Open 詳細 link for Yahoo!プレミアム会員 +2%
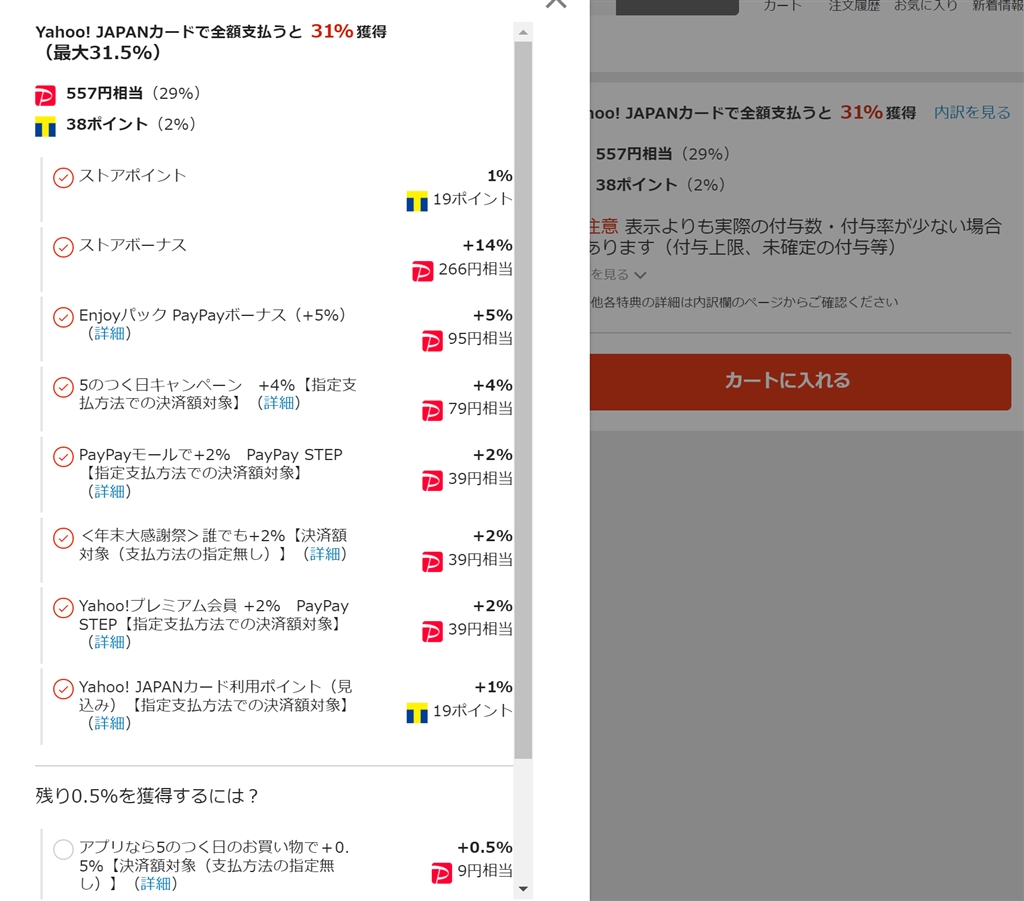 (110, 642)
